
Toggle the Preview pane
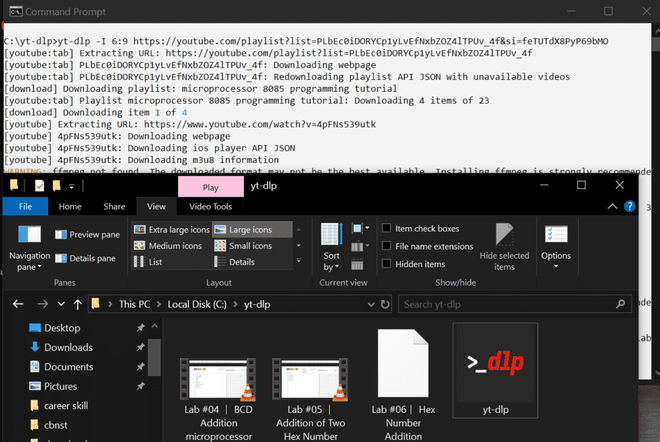point(88,234)
